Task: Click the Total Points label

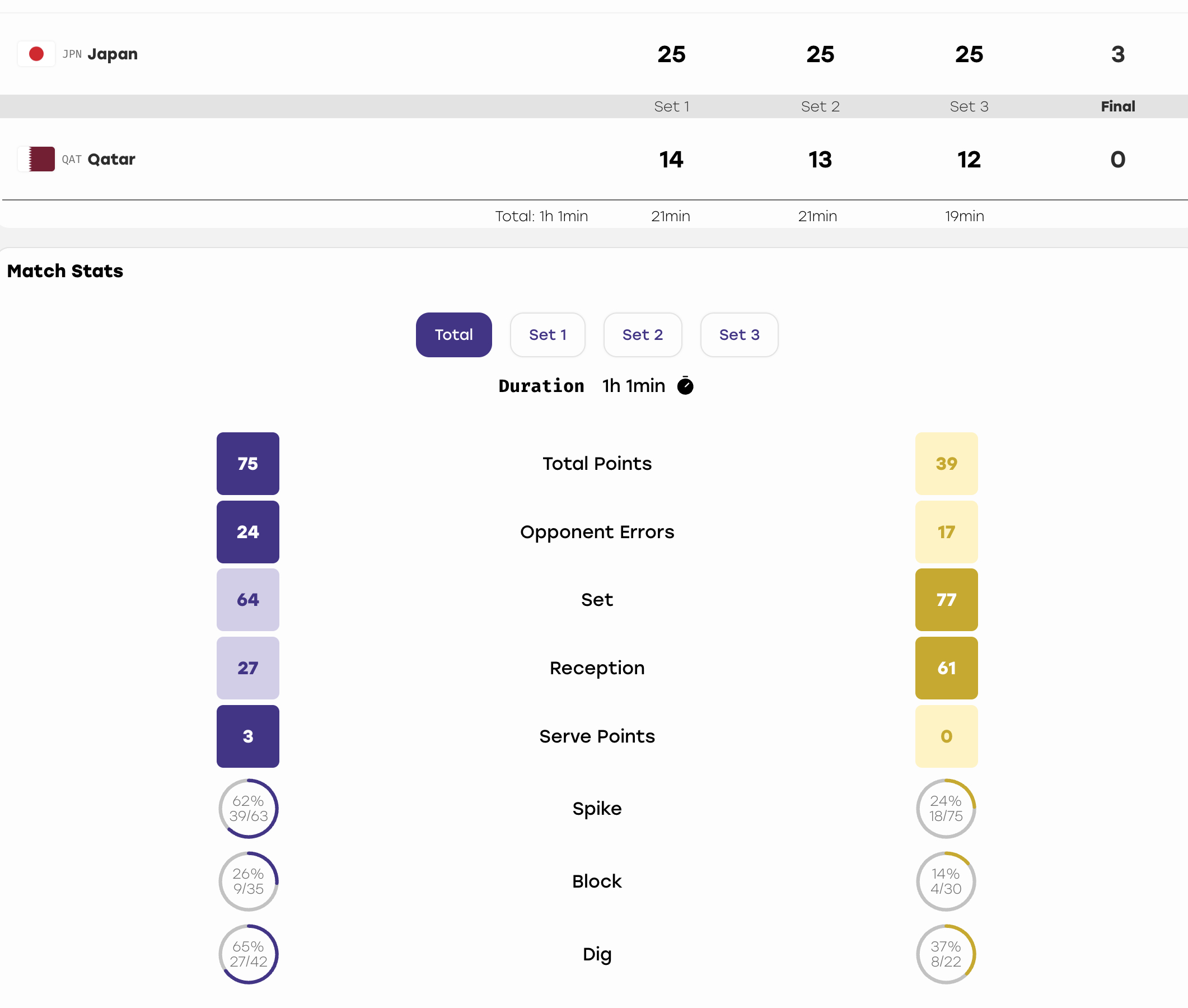Action: [x=597, y=464]
